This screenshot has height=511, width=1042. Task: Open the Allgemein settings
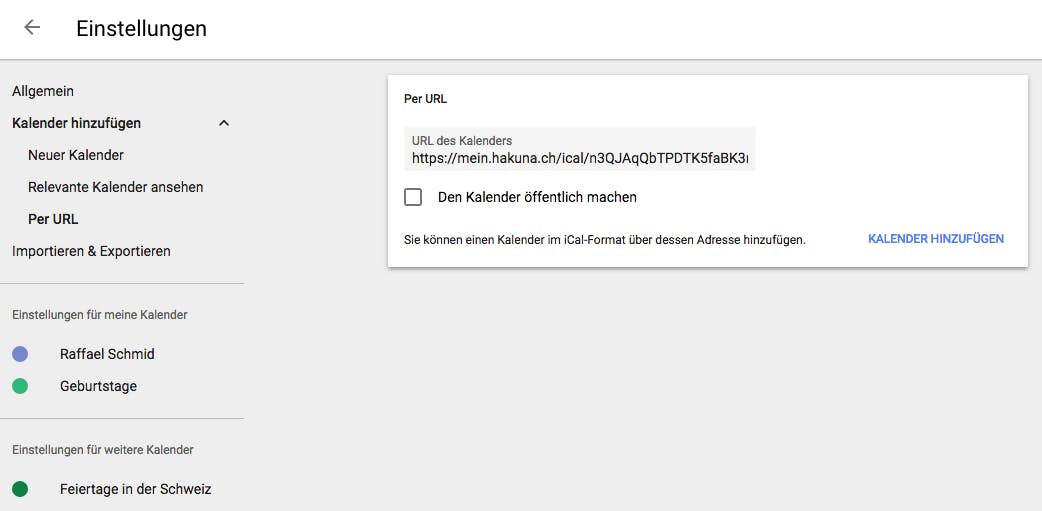tap(43, 91)
